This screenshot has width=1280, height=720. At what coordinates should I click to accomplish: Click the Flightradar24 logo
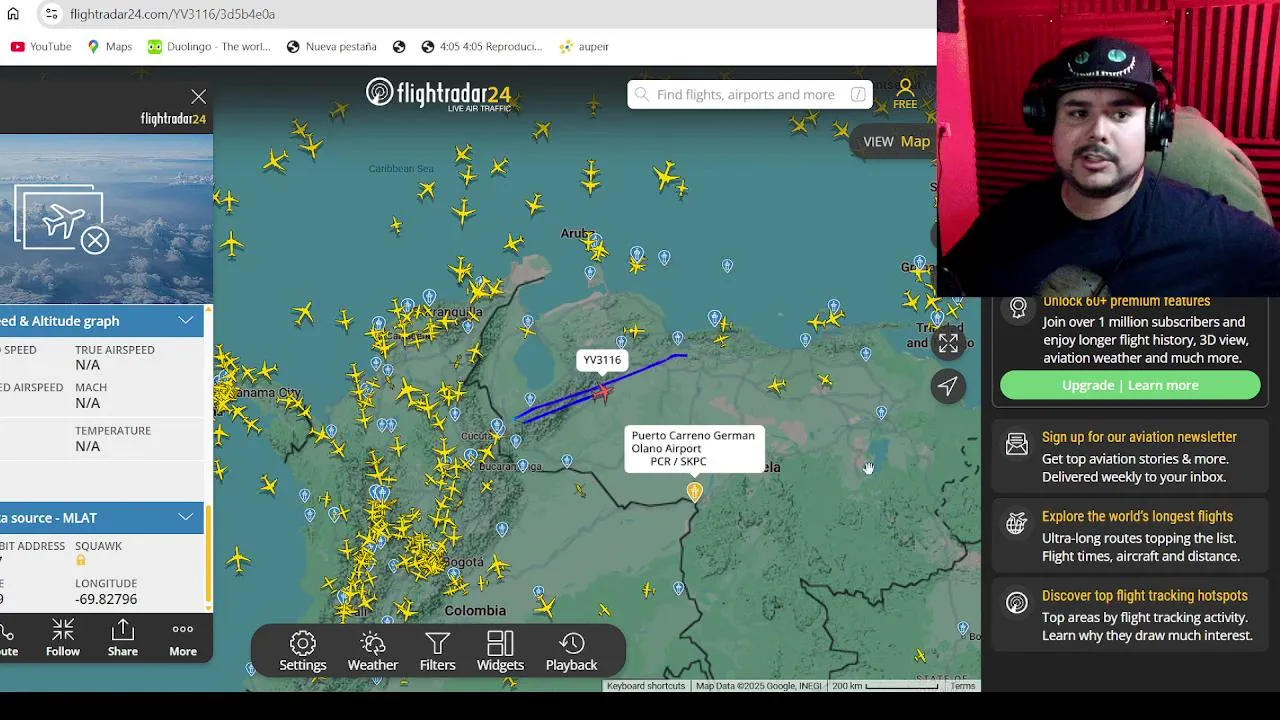click(x=438, y=94)
